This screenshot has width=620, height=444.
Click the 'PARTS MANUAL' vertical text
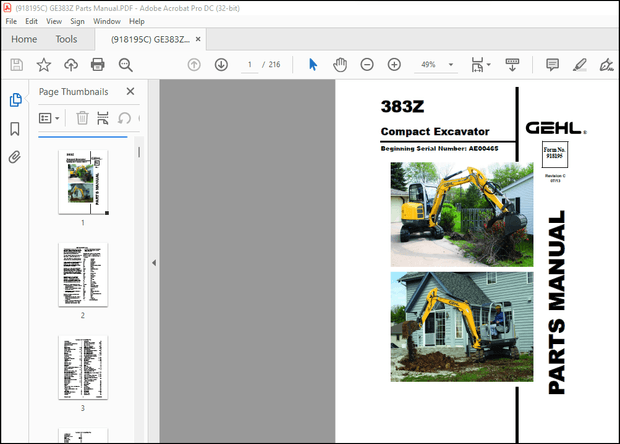[557, 302]
